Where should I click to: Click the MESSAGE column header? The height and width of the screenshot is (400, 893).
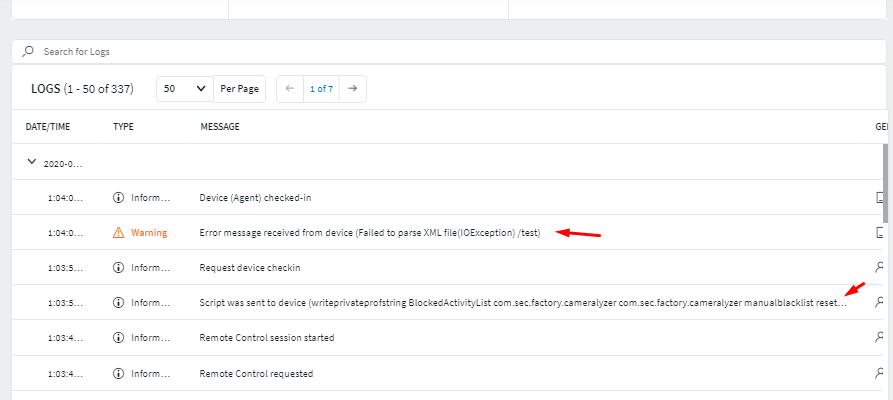[220, 127]
